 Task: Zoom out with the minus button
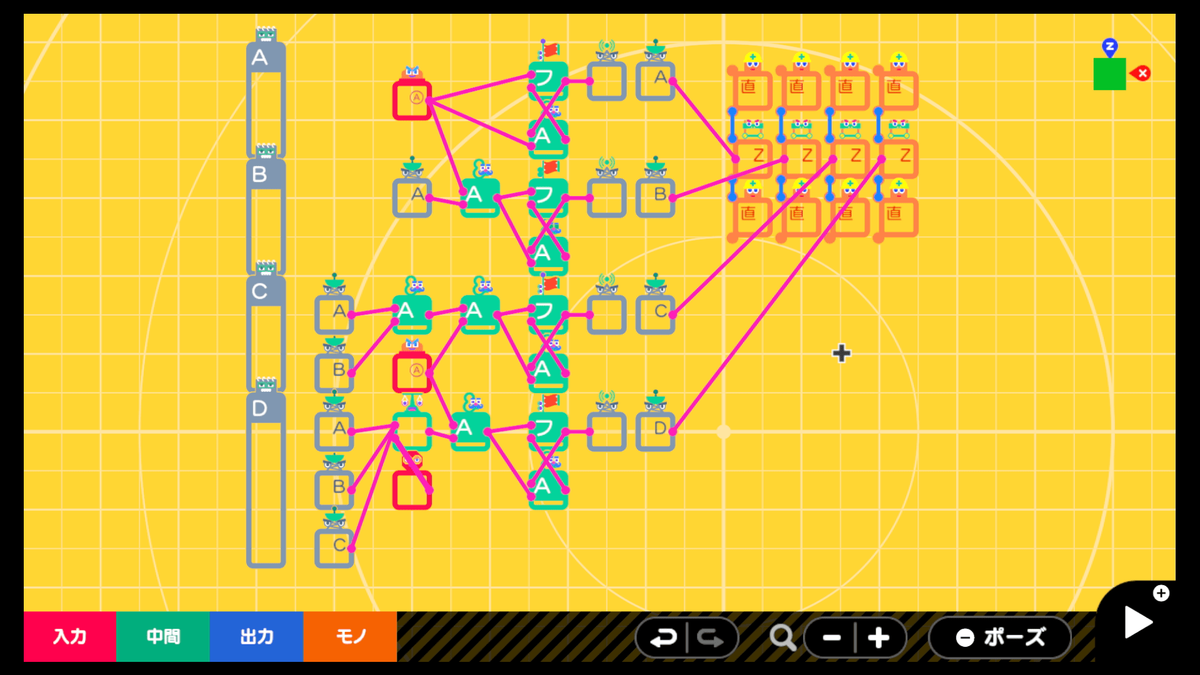click(x=831, y=638)
